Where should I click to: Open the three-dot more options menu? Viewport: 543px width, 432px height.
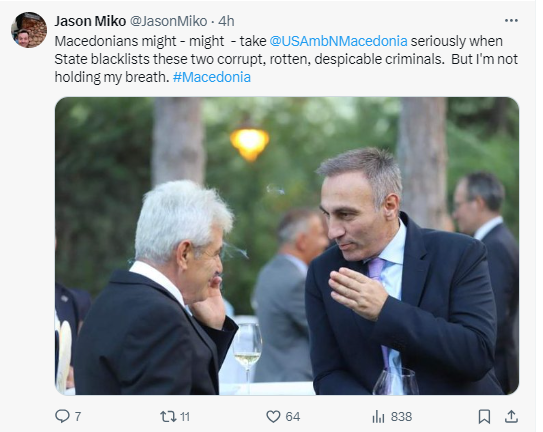point(511,20)
